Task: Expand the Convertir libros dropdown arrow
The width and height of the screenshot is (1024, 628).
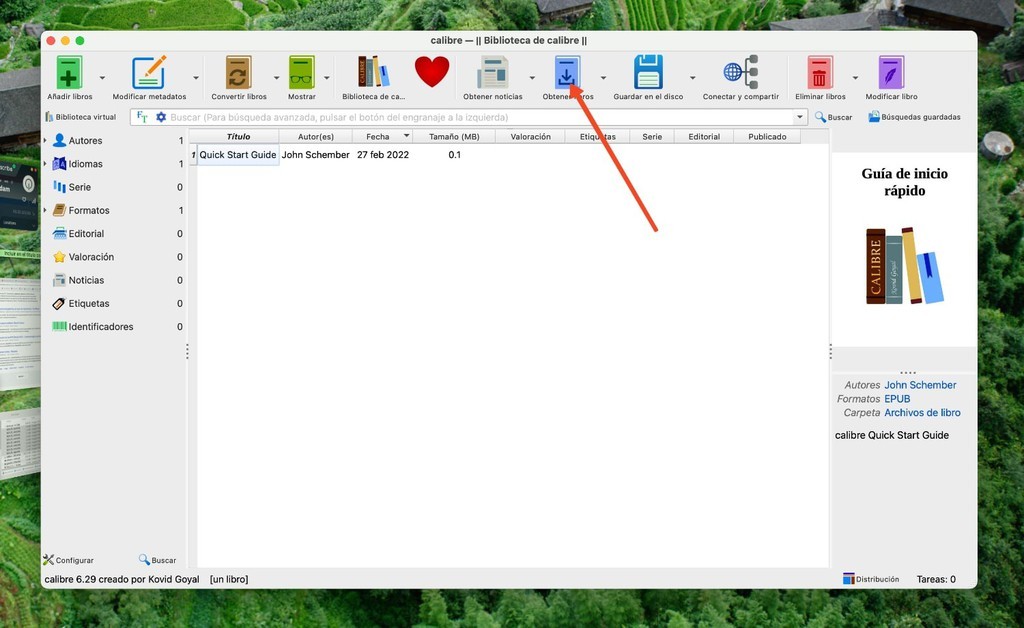Action: tap(276, 78)
